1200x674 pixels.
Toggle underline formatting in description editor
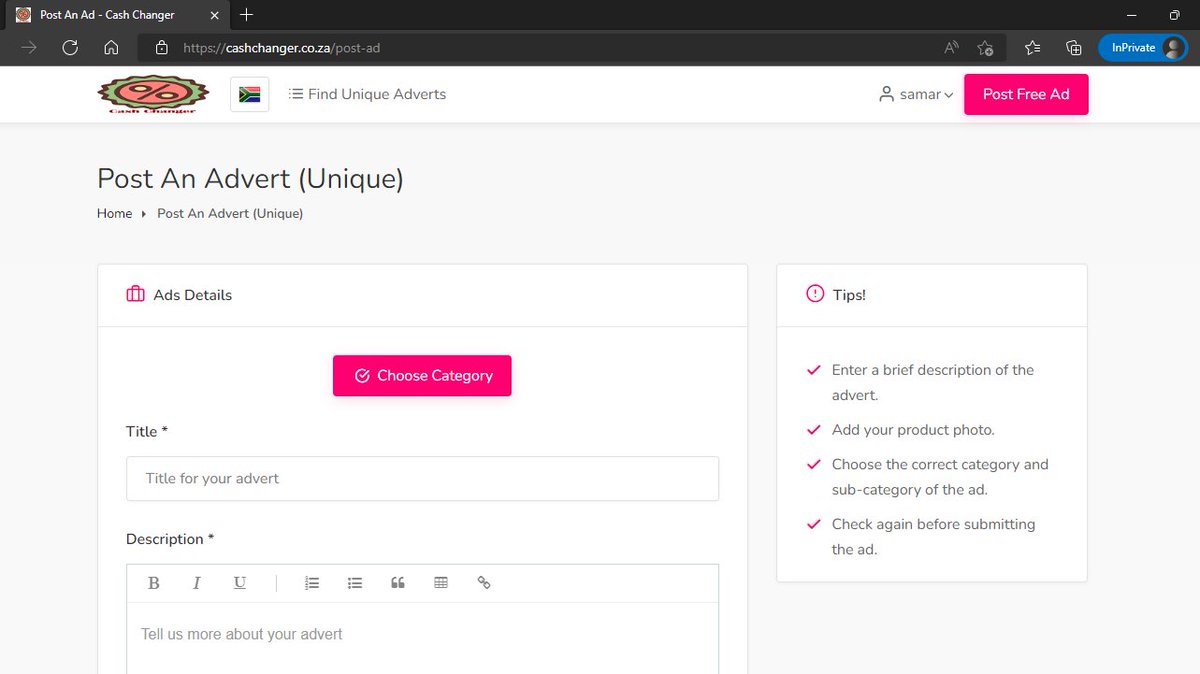tap(240, 583)
